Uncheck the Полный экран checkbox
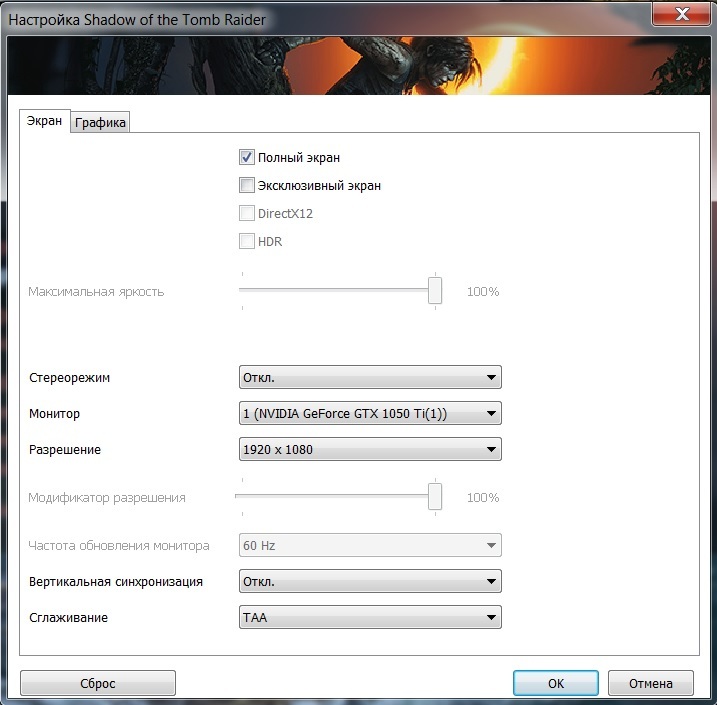The height and width of the screenshot is (705, 717). (247, 157)
